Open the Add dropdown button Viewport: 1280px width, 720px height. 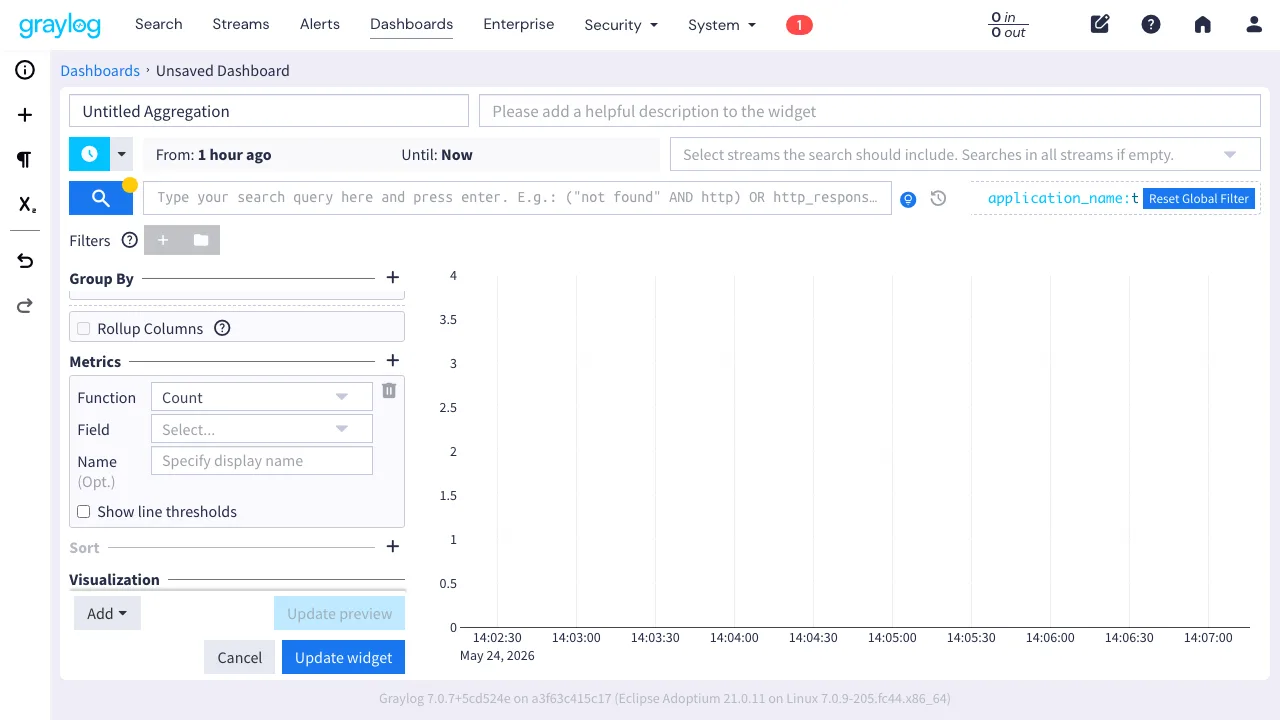click(x=107, y=613)
